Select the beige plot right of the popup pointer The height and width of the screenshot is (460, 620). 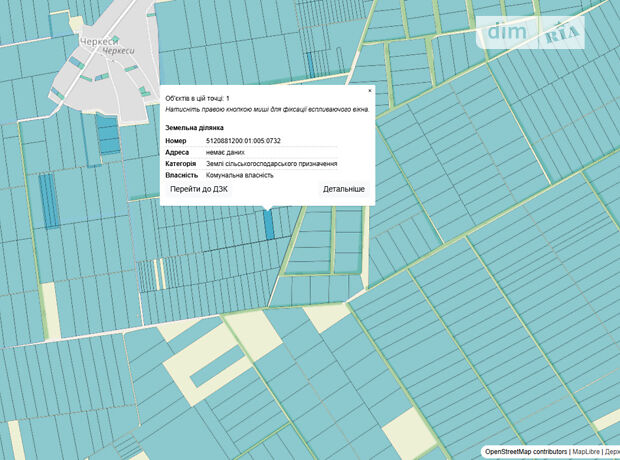[x=326, y=318]
